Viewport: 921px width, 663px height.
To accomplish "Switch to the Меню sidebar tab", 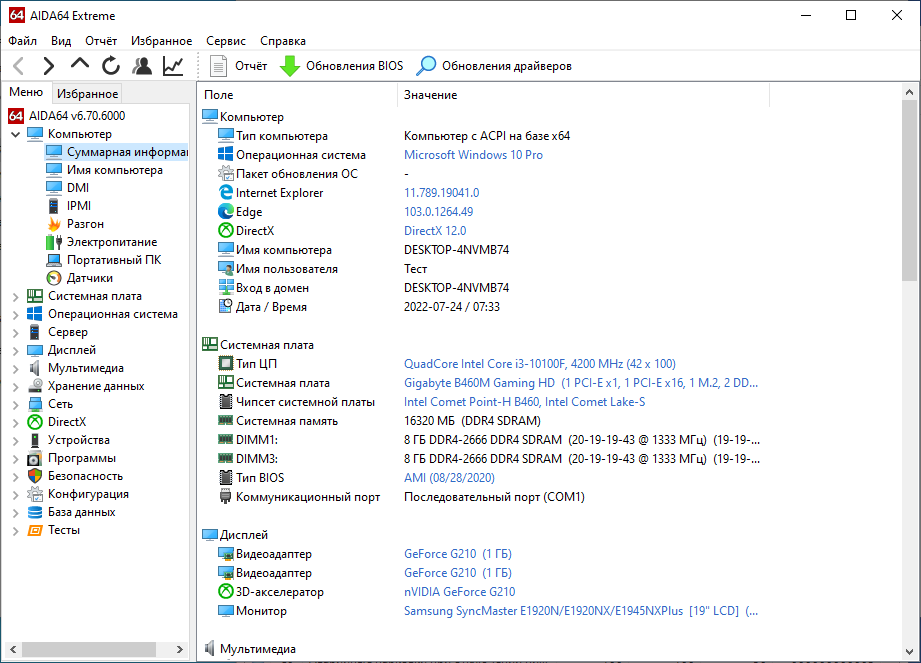I will [x=26, y=92].
